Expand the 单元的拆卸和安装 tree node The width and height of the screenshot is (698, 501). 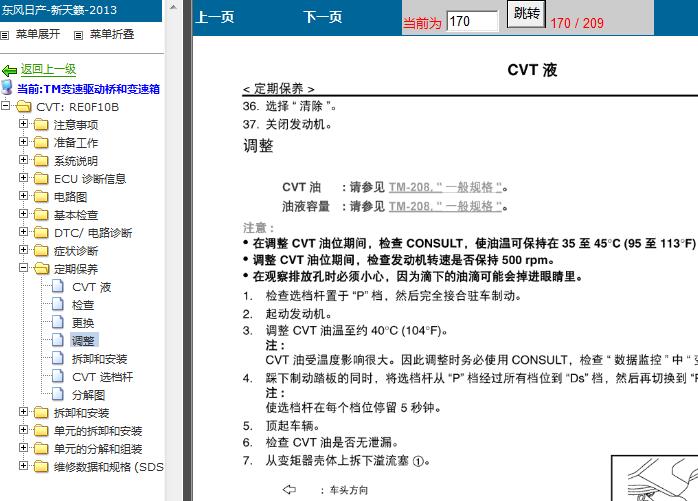tap(24, 430)
